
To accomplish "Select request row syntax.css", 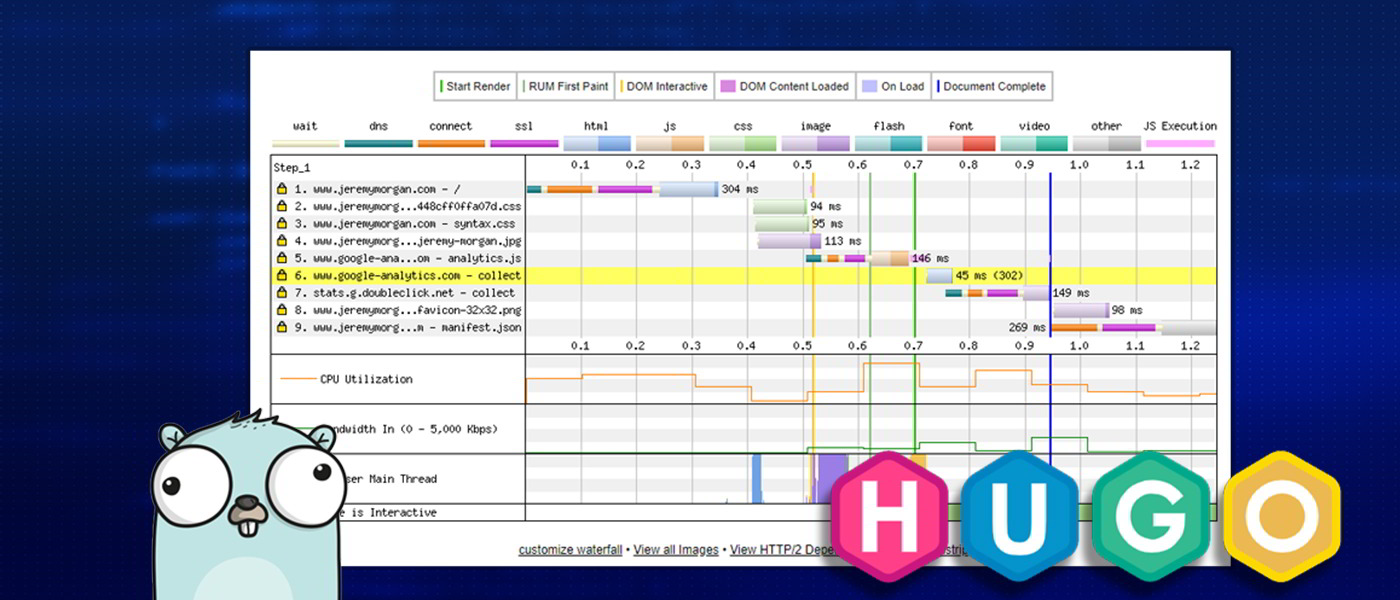I will (x=745, y=224).
